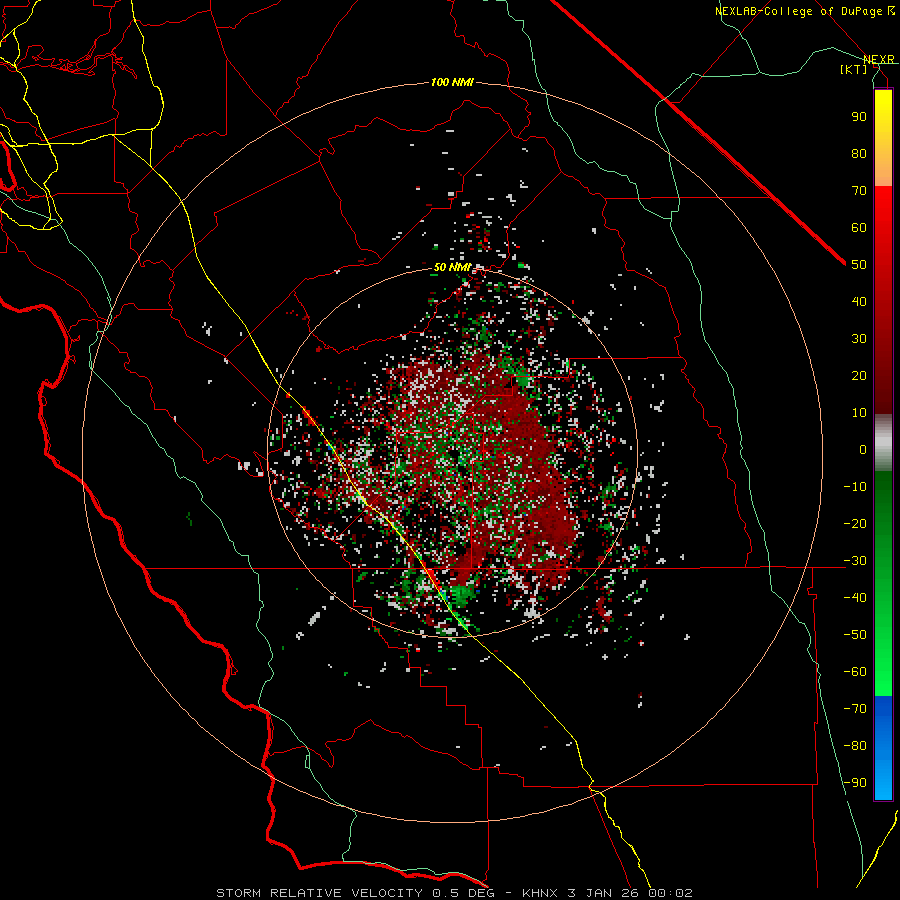
Task: Select the 30 value on velocity scale
Action: [x=859, y=339]
